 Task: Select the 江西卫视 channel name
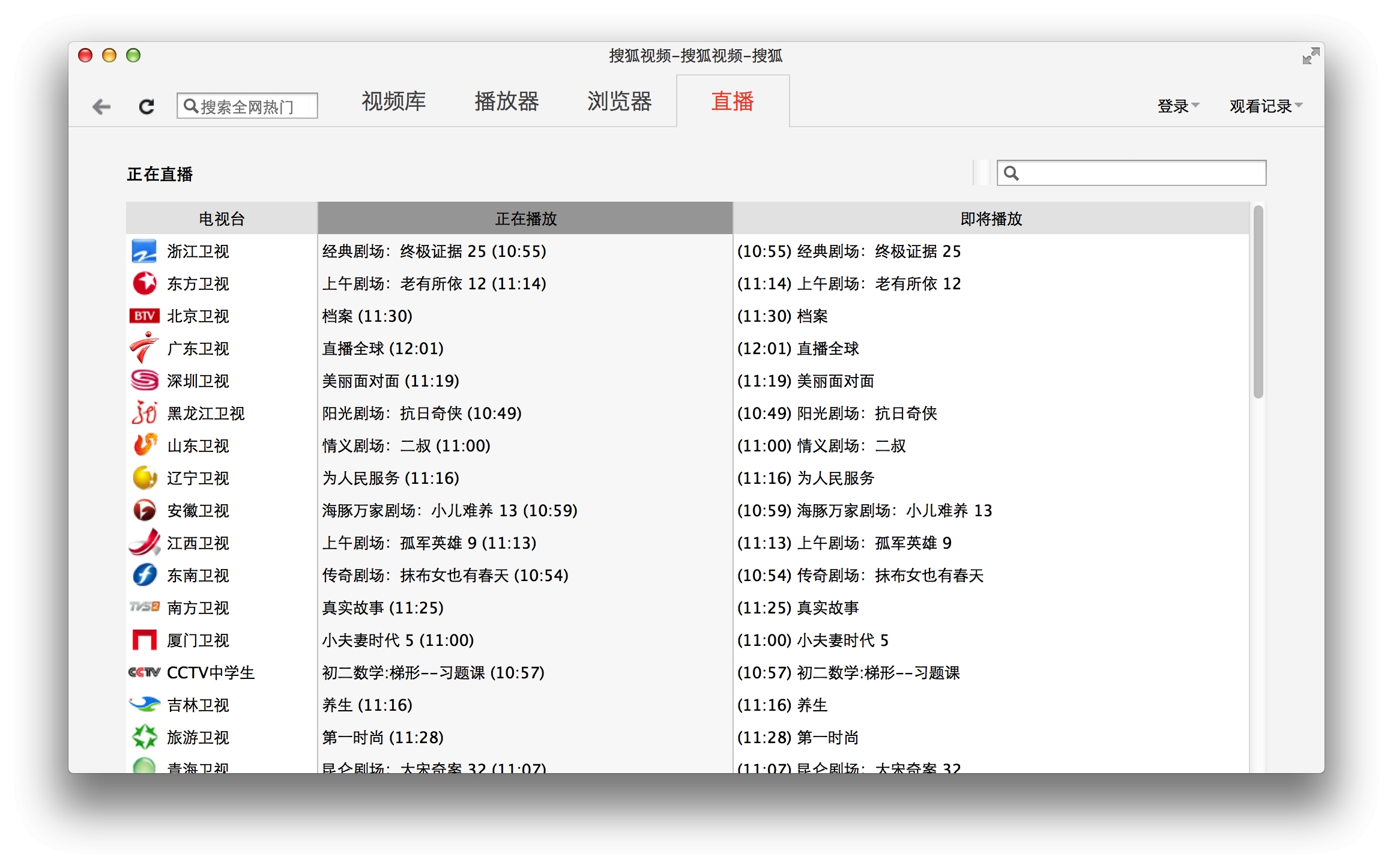point(198,543)
